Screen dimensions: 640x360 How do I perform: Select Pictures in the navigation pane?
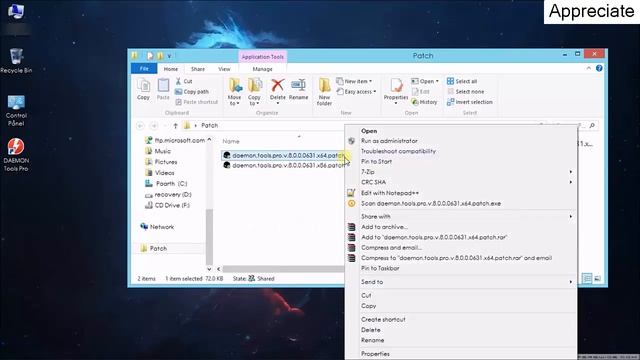(162, 162)
